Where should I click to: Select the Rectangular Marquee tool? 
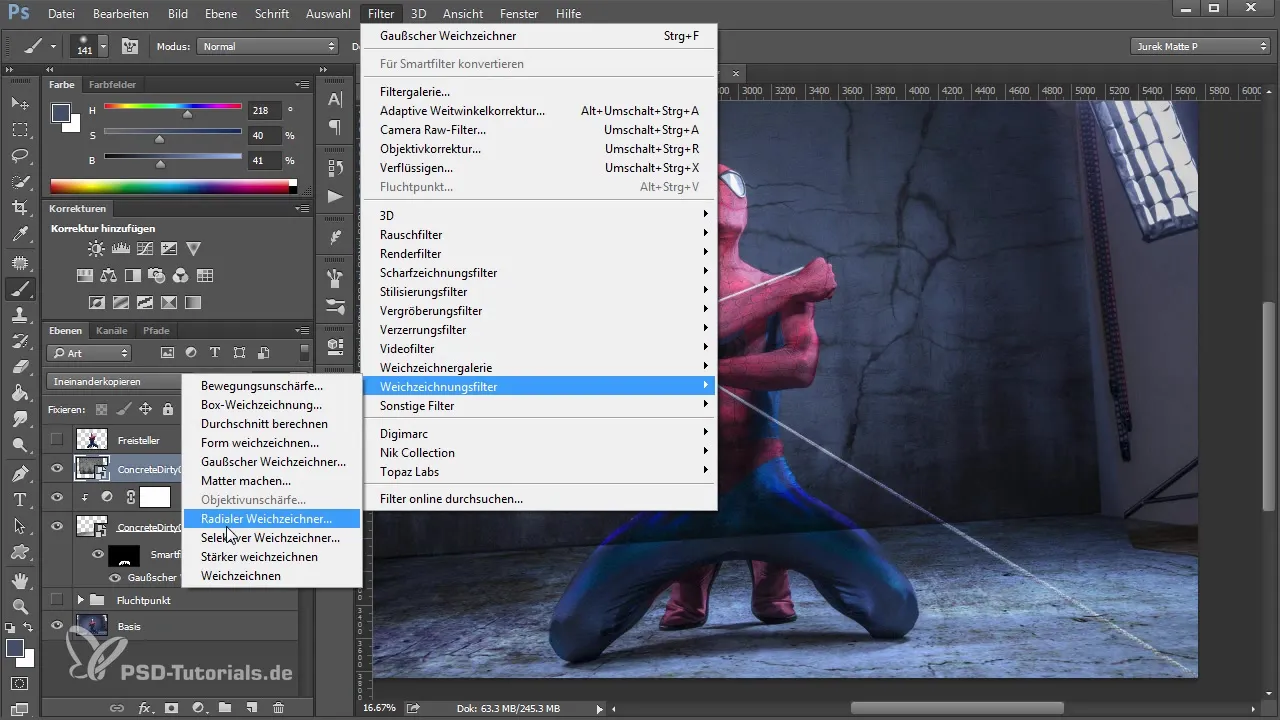pos(19,129)
